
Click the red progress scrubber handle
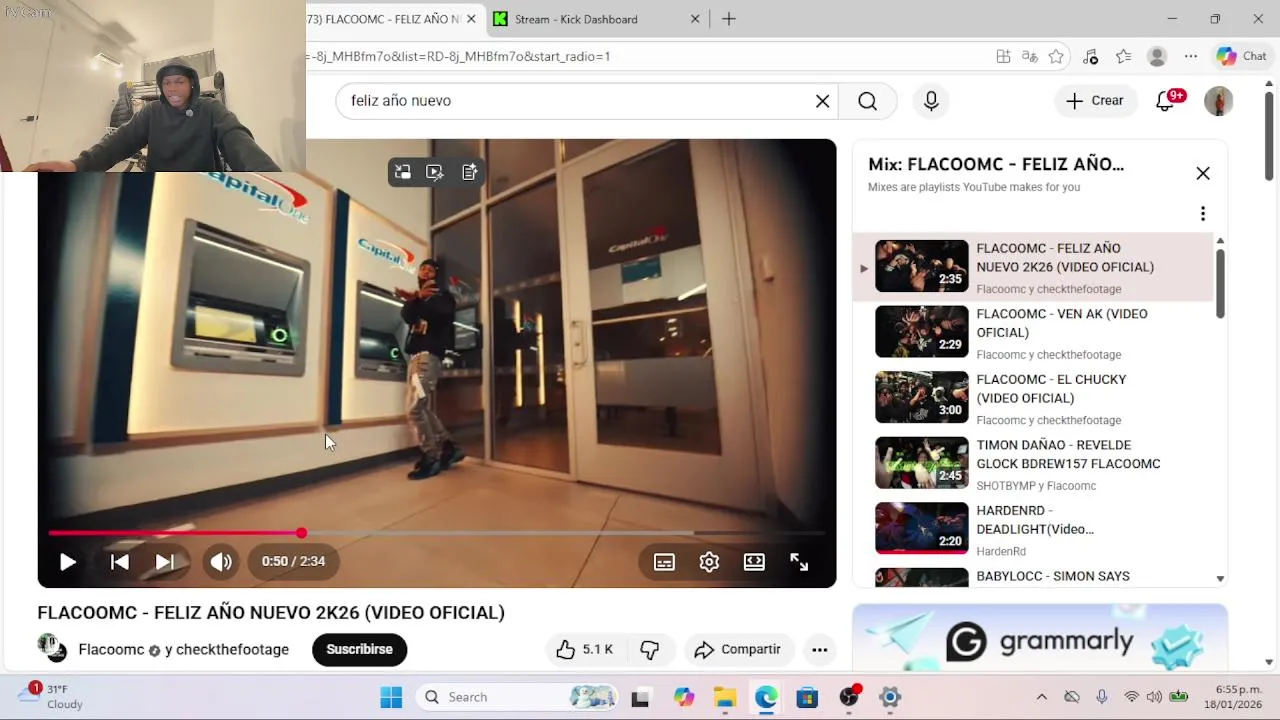click(301, 533)
